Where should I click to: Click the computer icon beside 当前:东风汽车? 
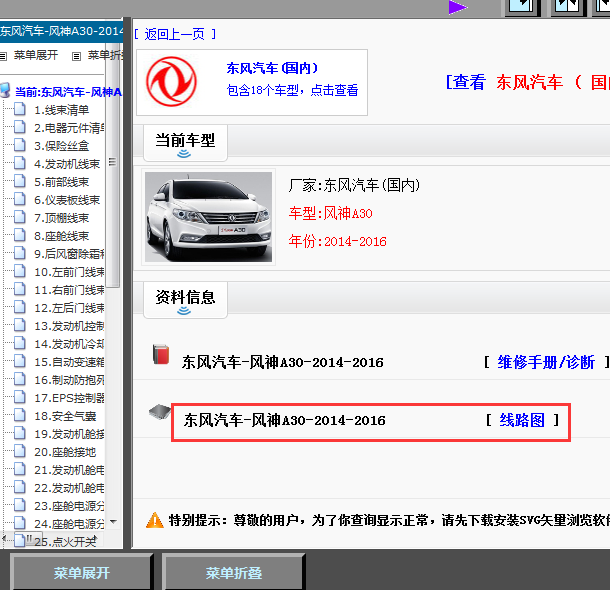point(5,90)
